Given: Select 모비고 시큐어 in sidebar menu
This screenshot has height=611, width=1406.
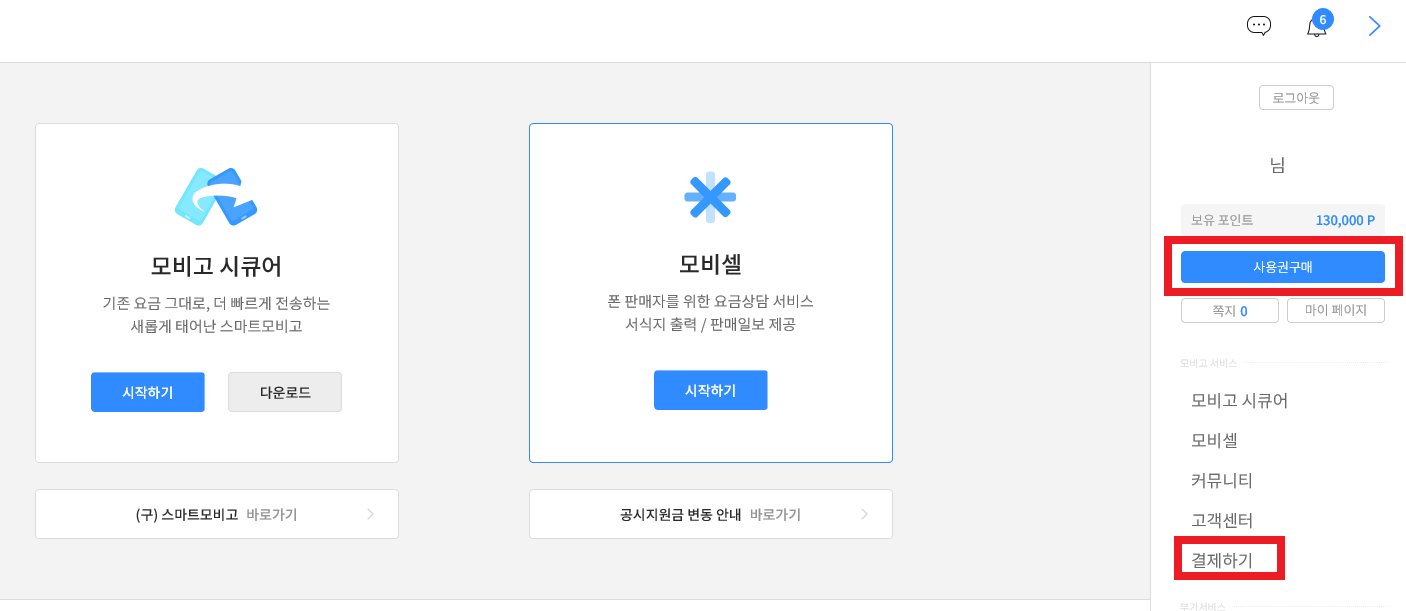Looking at the screenshot, I should (1239, 400).
